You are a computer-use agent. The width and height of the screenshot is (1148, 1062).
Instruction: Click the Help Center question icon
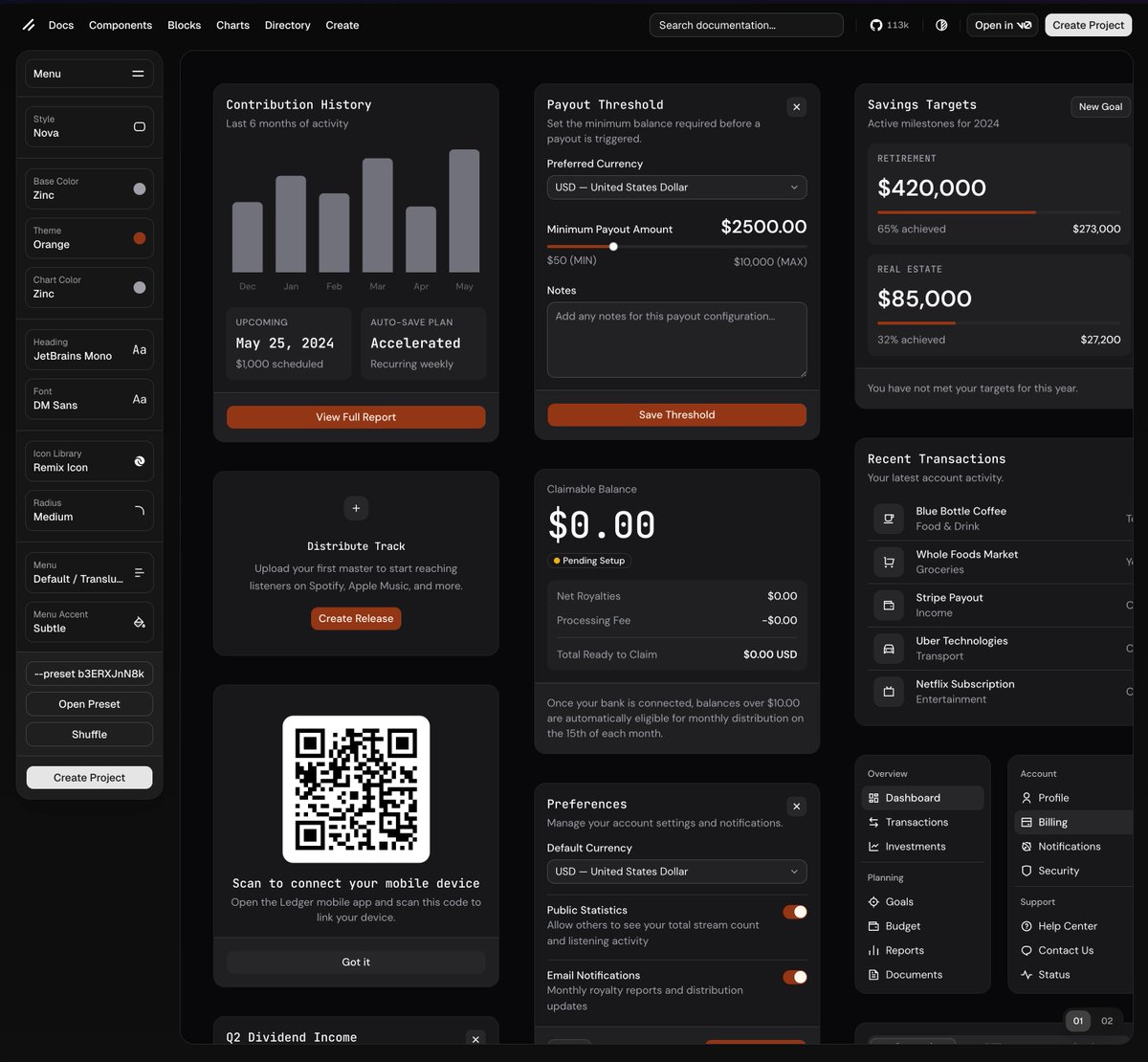[1027, 926]
